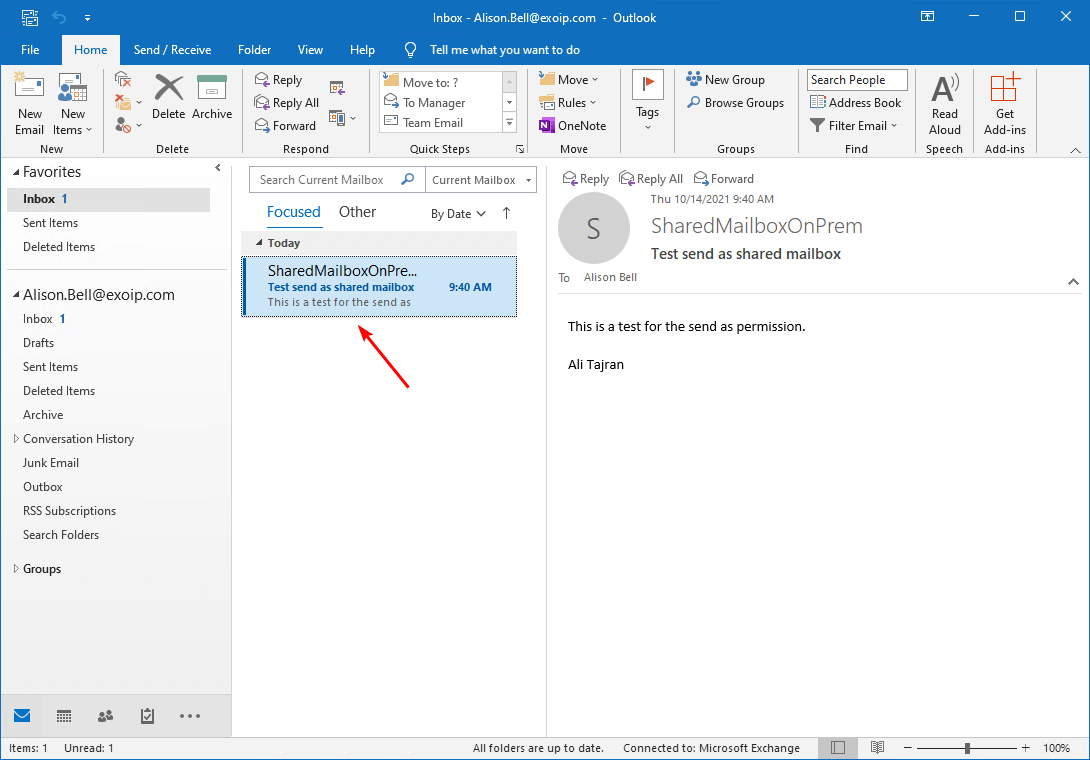The width and height of the screenshot is (1090, 760).
Task: Click the Ignore conversation icon
Action: click(x=123, y=79)
